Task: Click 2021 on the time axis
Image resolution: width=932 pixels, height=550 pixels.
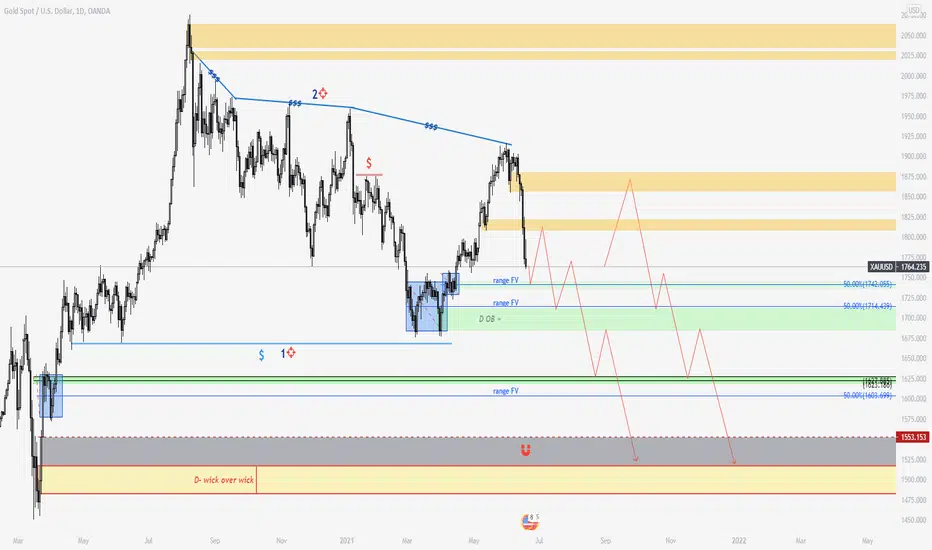Action: pos(347,540)
